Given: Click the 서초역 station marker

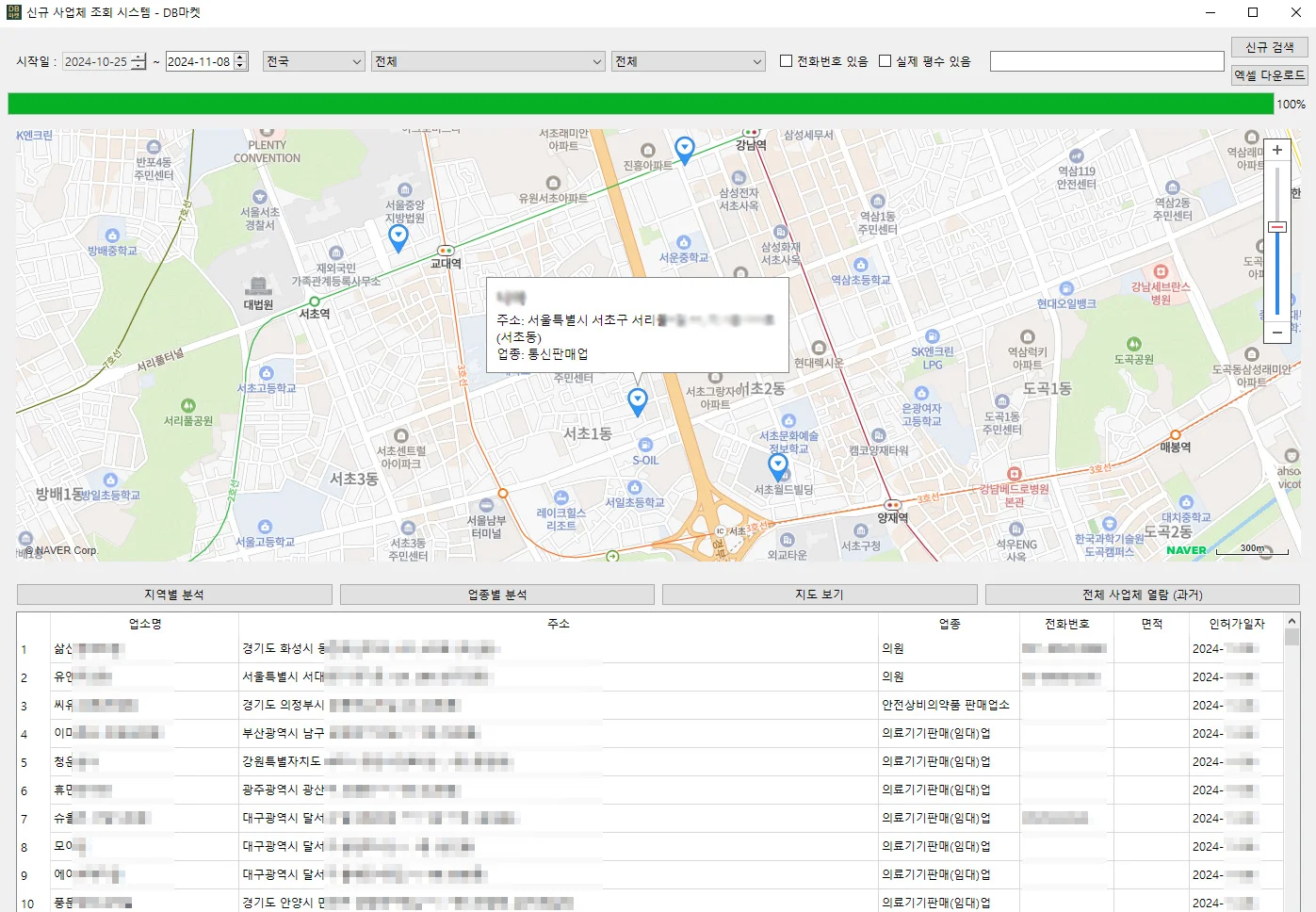Looking at the screenshot, I should point(315,301).
